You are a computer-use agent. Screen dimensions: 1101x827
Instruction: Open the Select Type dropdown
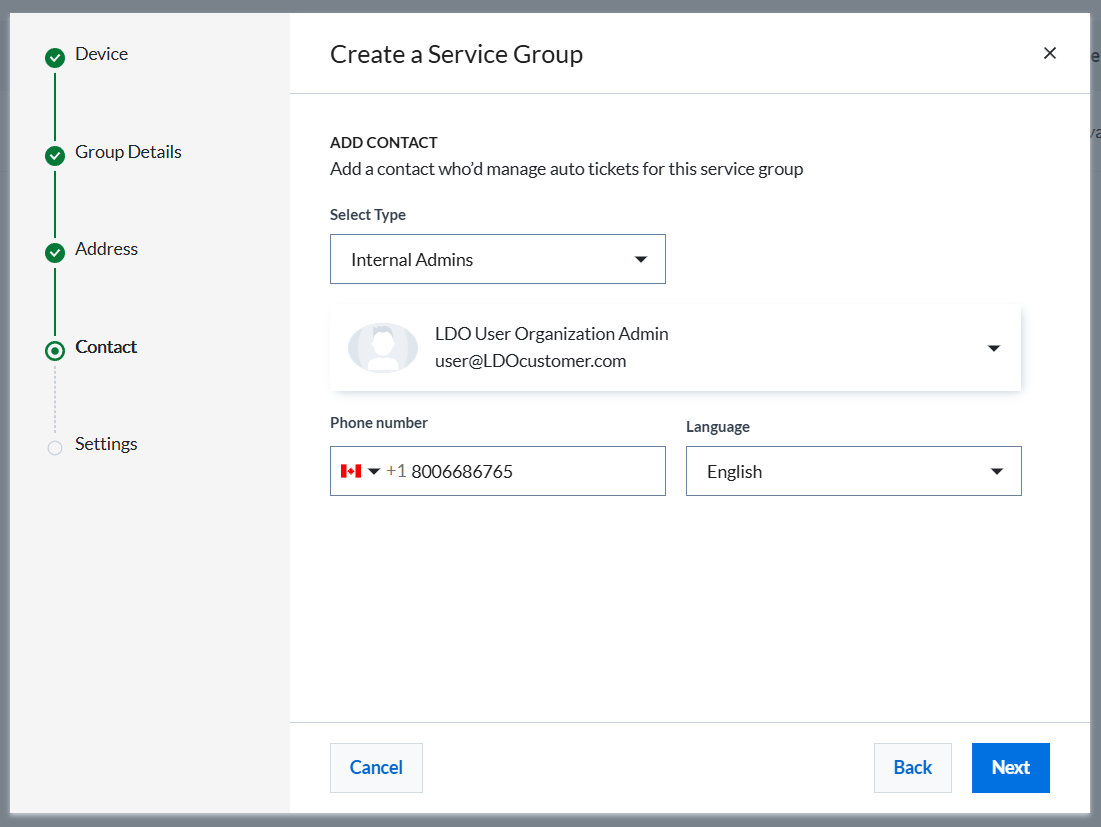tap(497, 259)
